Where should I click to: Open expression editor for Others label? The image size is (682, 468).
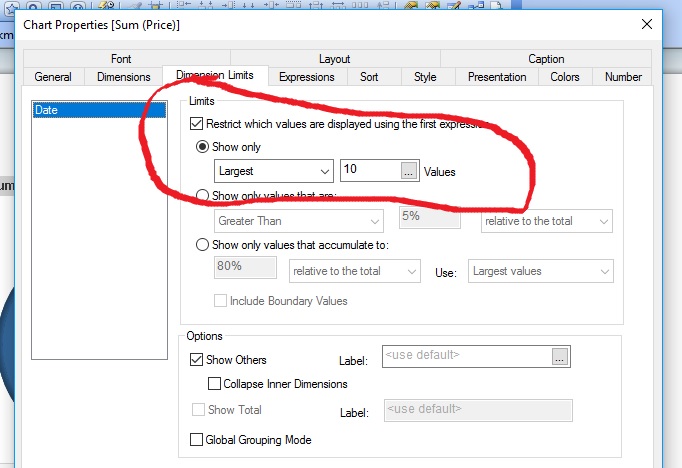click(x=560, y=357)
